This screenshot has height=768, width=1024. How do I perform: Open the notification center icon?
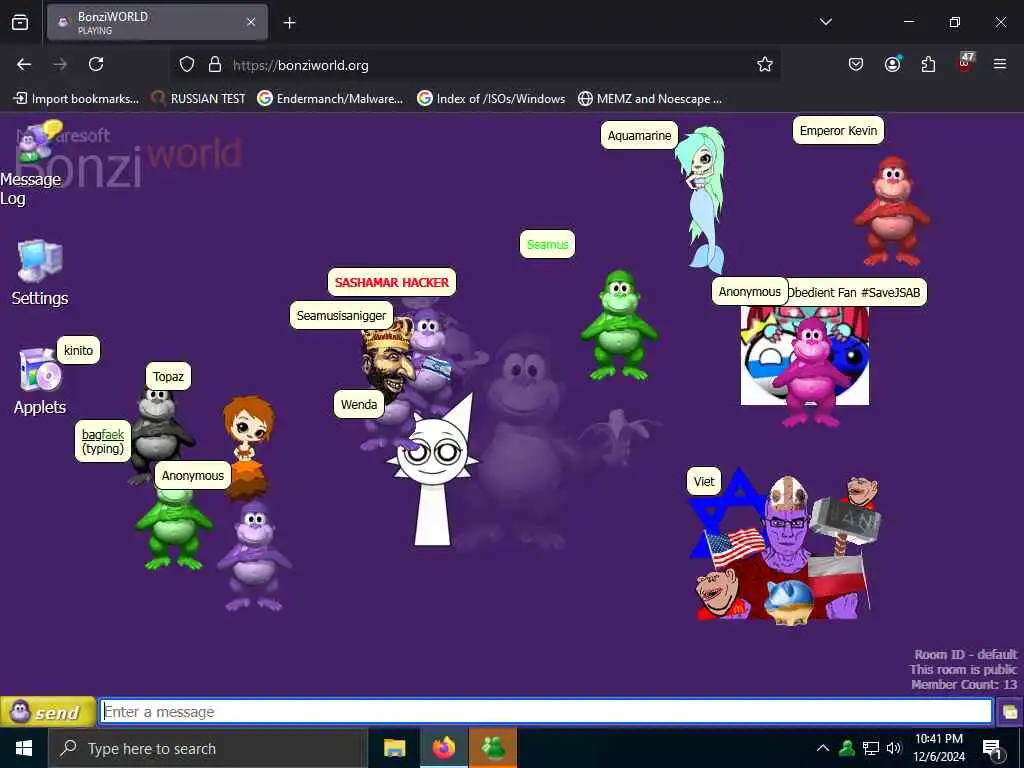[x=993, y=749]
